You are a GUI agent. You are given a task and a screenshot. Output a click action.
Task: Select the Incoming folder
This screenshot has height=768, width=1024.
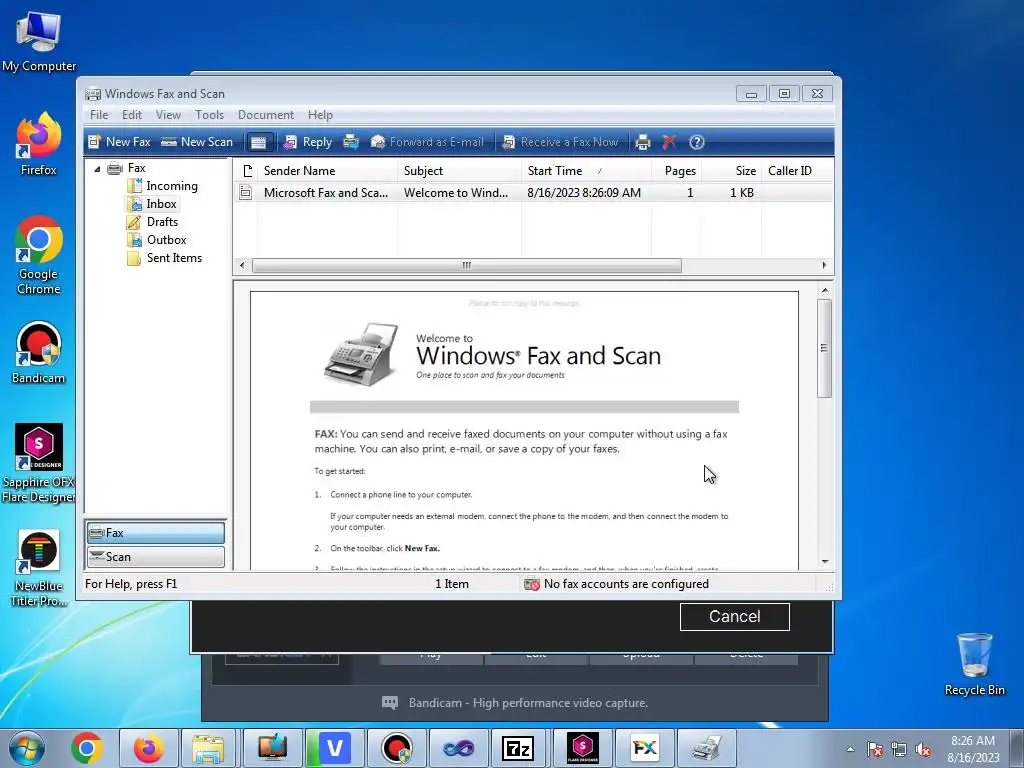(171, 186)
